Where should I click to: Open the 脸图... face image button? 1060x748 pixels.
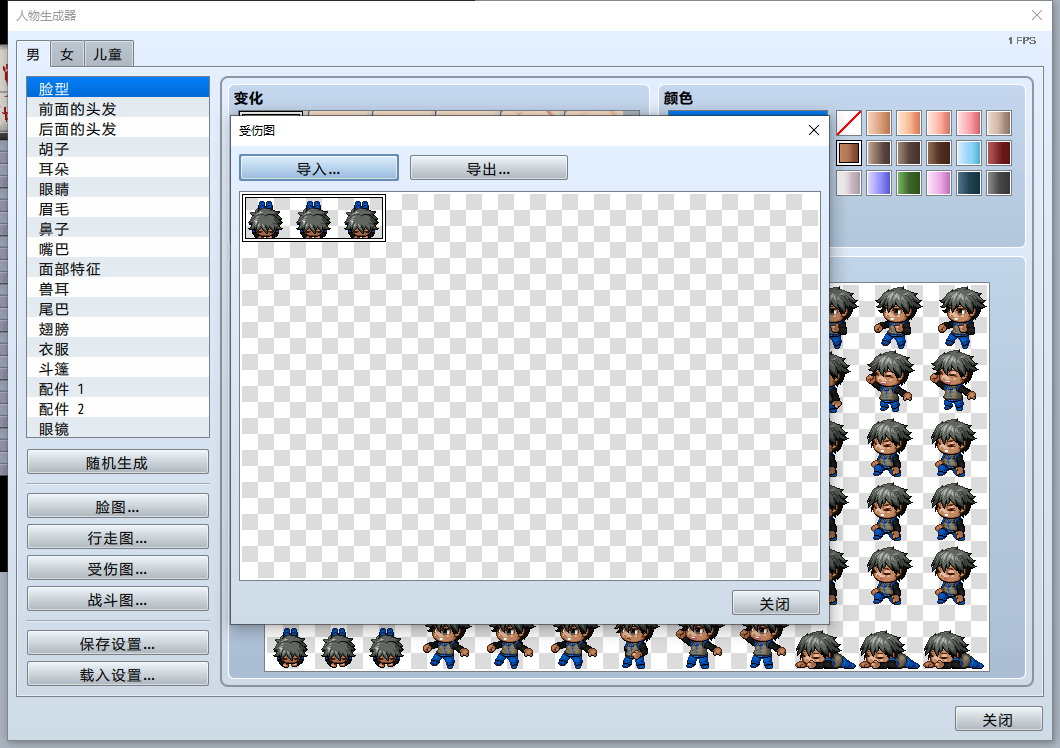point(118,506)
